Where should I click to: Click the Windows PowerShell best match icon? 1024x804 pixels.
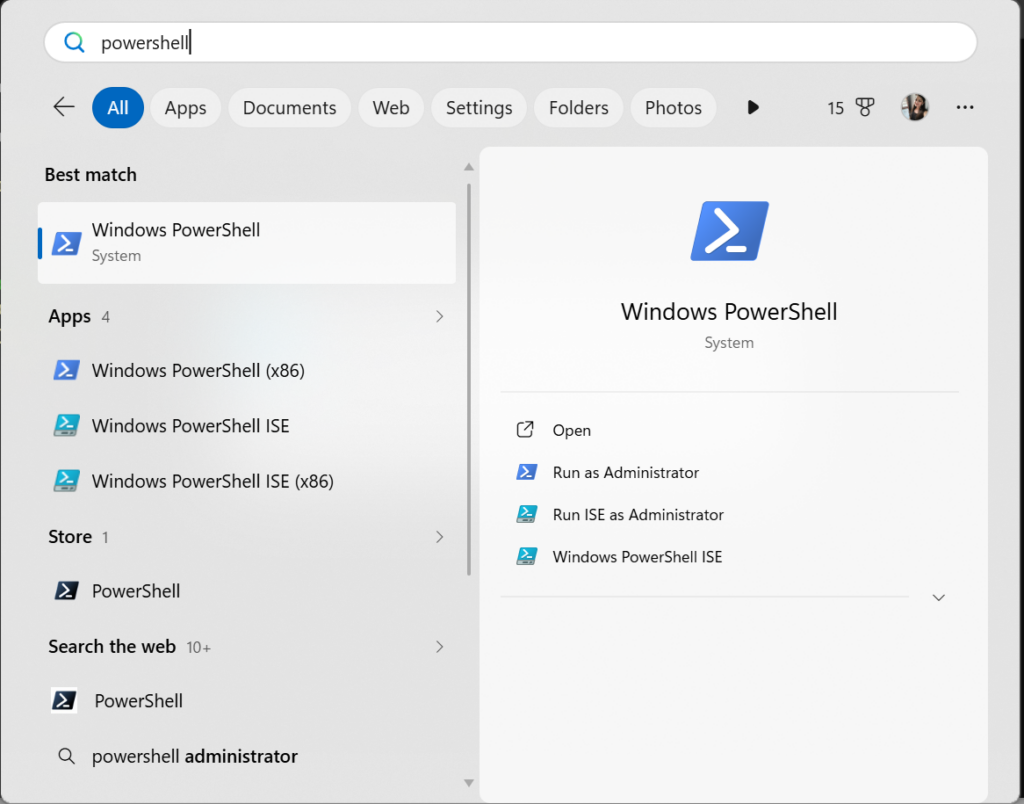pos(67,242)
